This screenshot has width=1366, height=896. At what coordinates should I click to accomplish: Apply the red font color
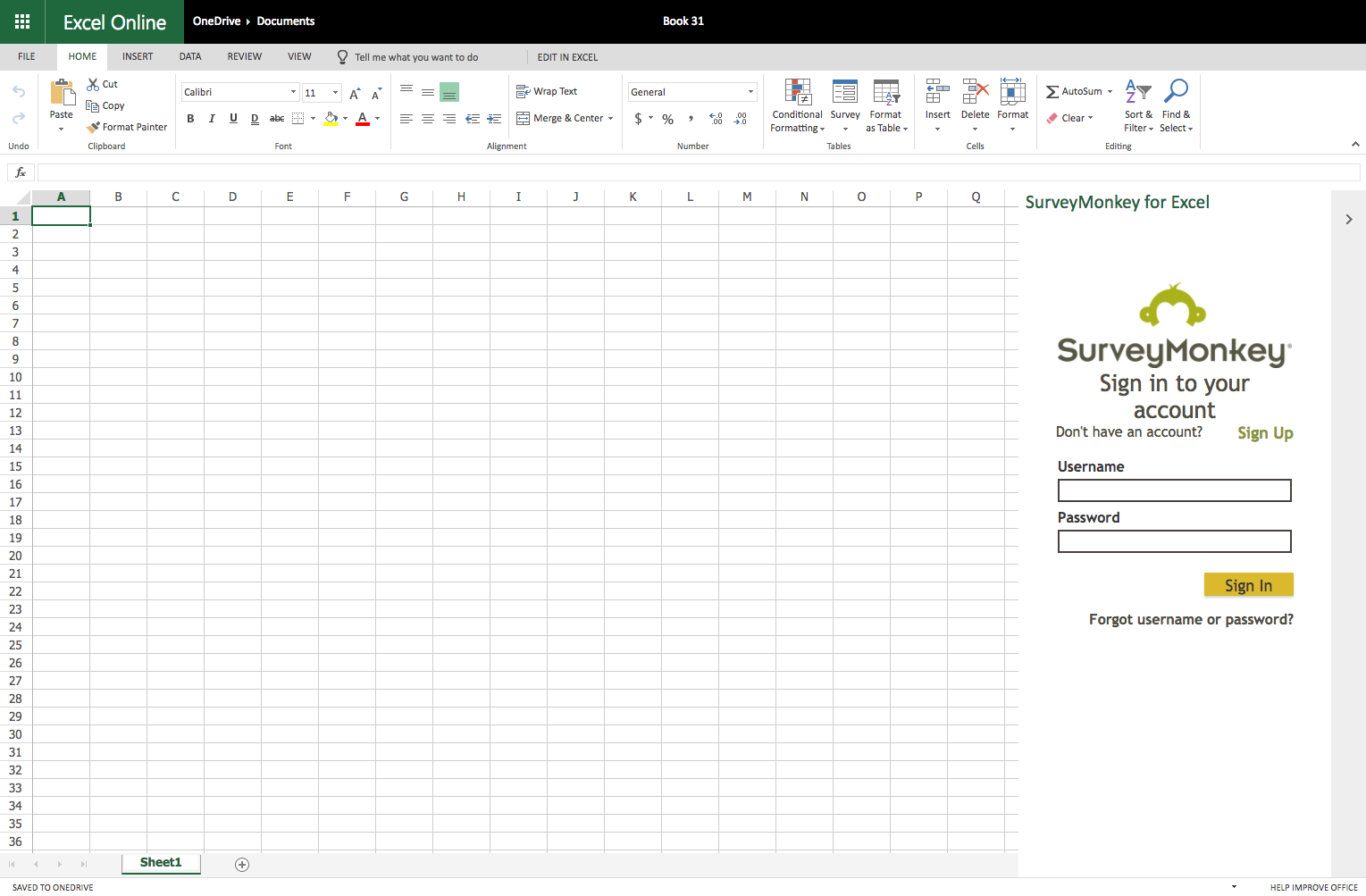tap(363, 119)
